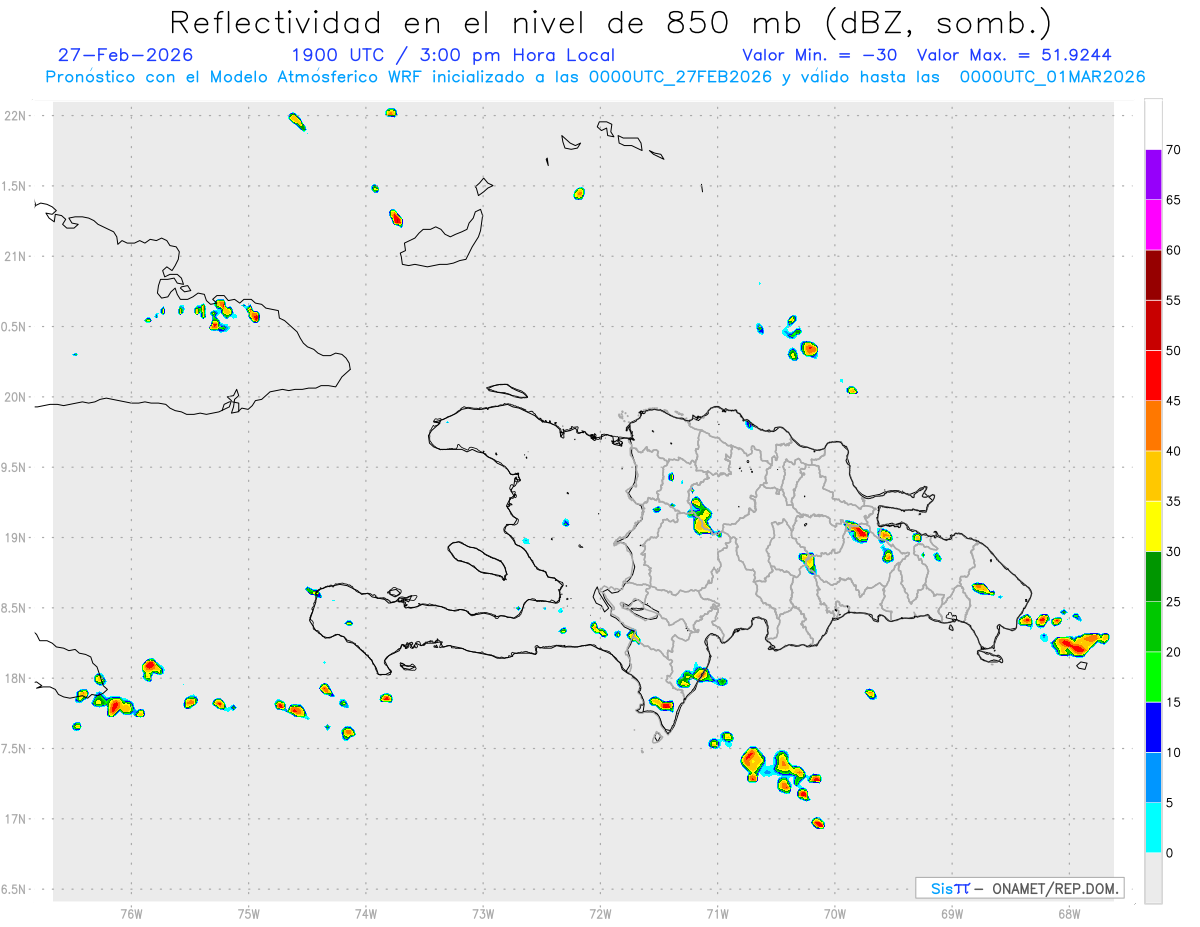Click the '76W' longitude label
The height and width of the screenshot is (927, 1200).
(131, 913)
